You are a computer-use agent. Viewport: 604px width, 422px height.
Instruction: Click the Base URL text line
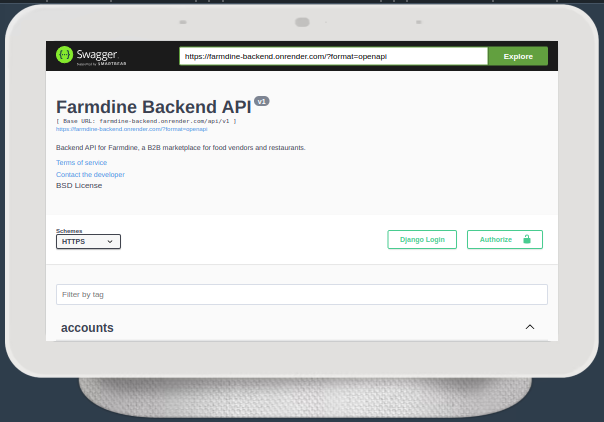click(146, 121)
